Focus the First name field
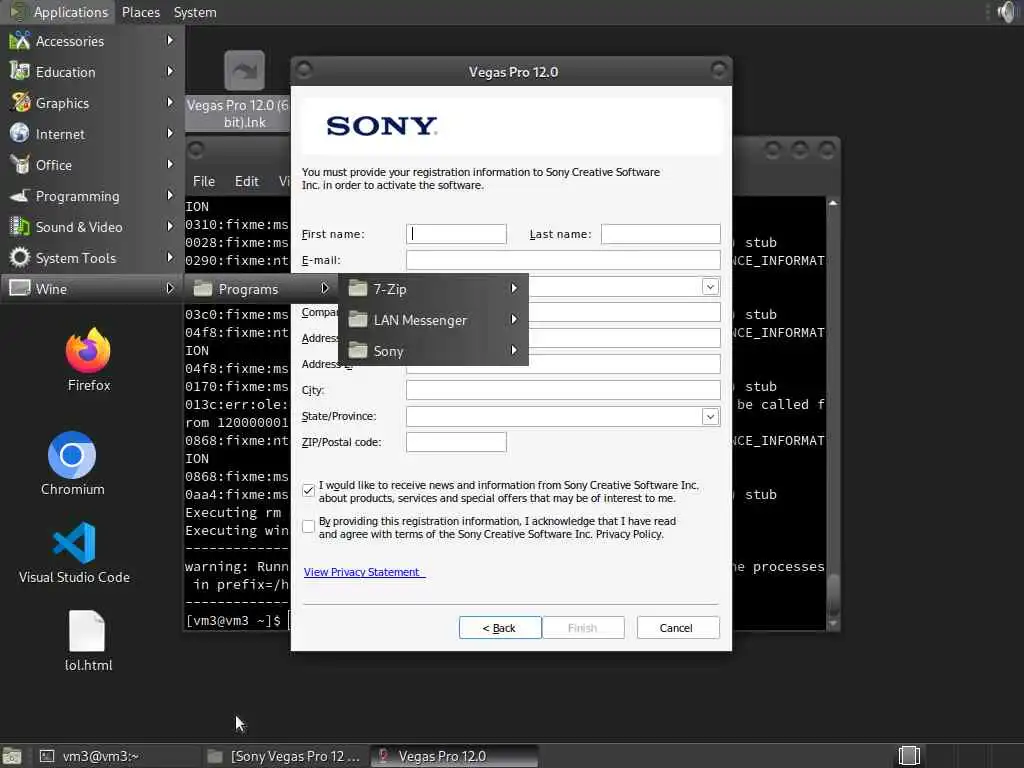Screen dimensions: 1024x768 point(456,234)
